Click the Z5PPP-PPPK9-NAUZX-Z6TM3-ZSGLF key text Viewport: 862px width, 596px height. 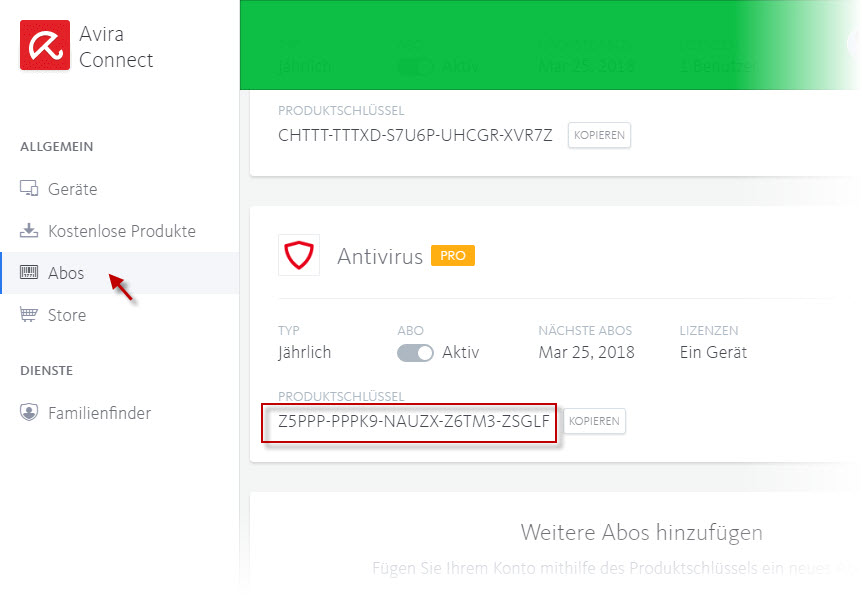413,421
